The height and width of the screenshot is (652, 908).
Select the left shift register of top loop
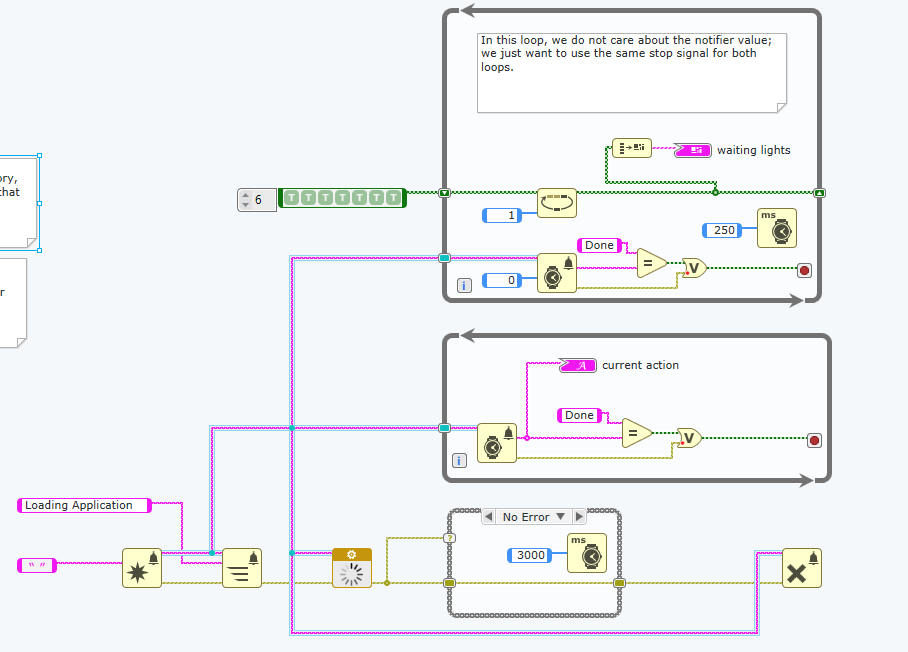pyautogui.click(x=444, y=193)
